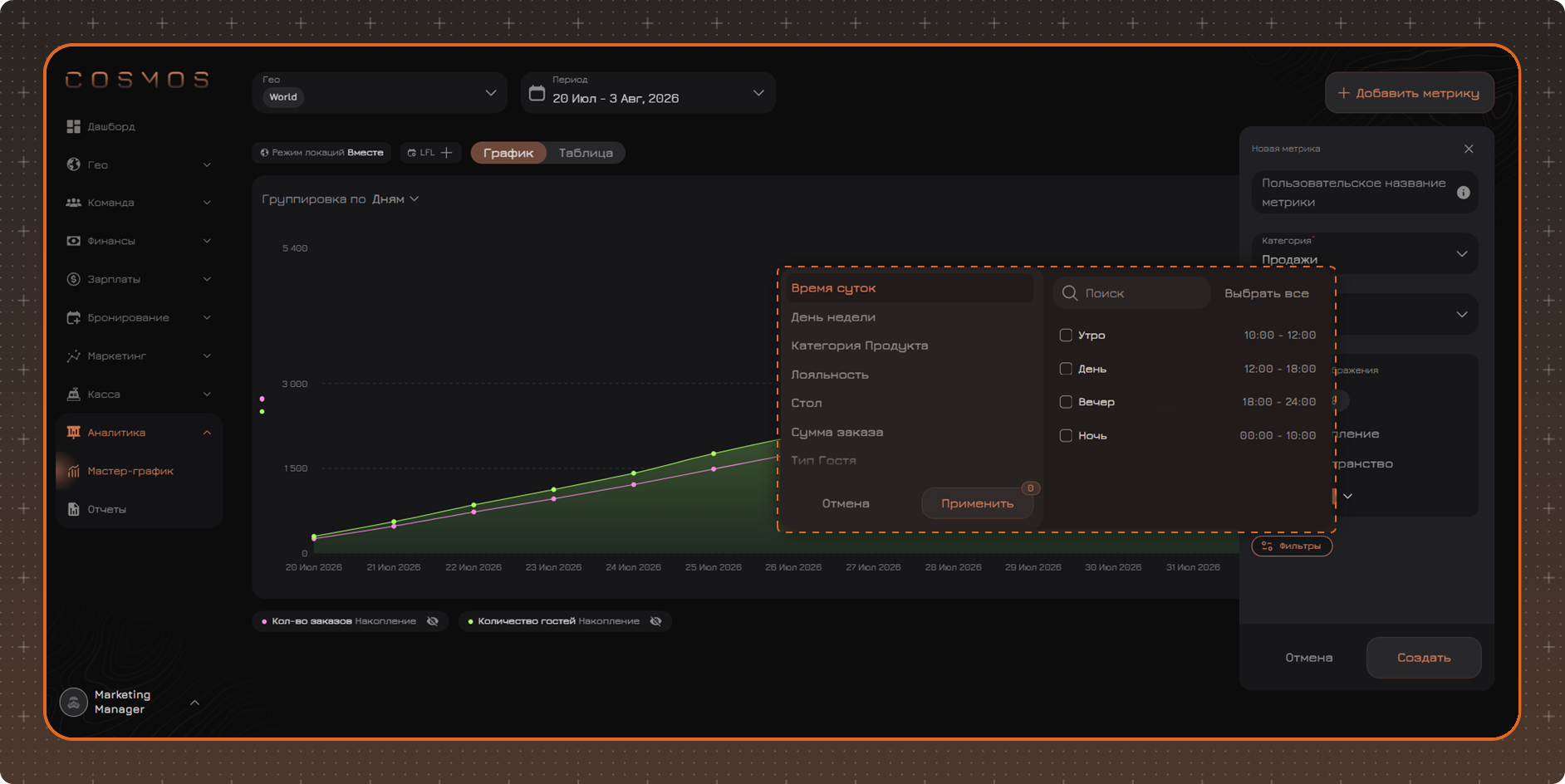The image size is (1565, 784).
Task: Click the Аналитика presentation icon
Action: tap(73, 432)
